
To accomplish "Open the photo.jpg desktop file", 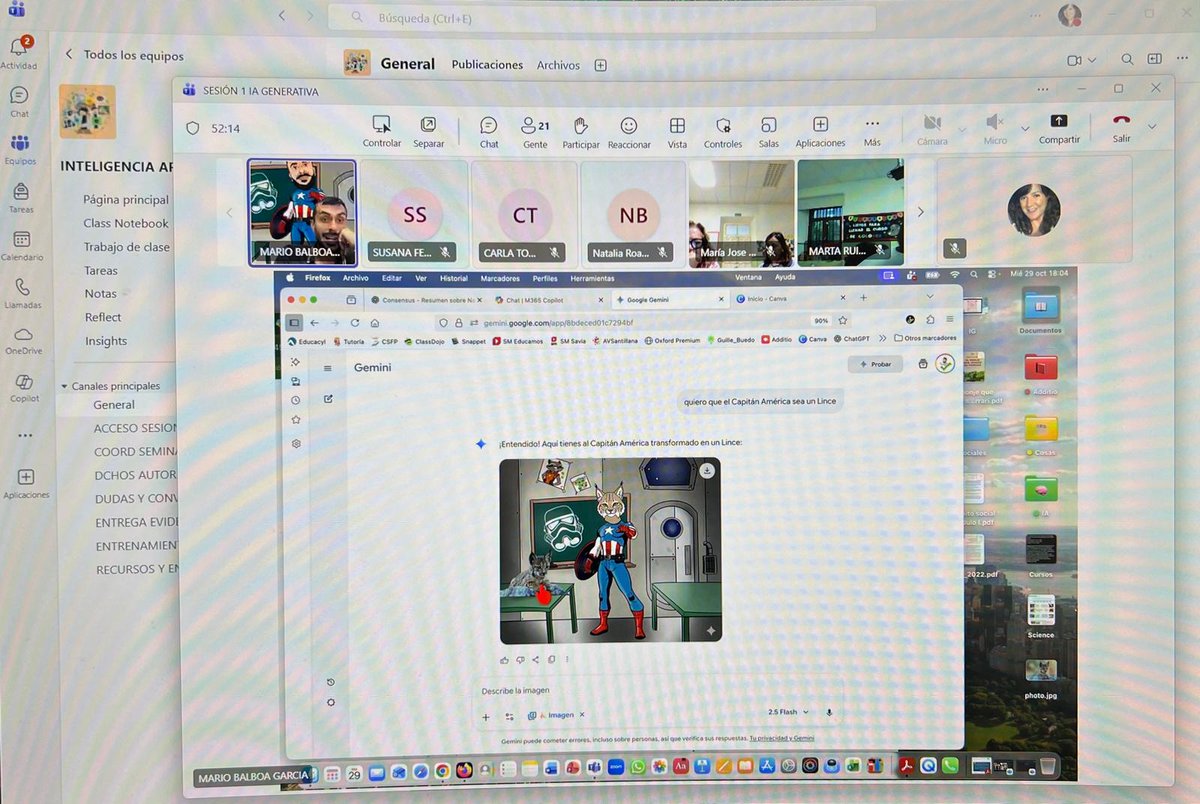I will pyautogui.click(x=1041, y=677).
